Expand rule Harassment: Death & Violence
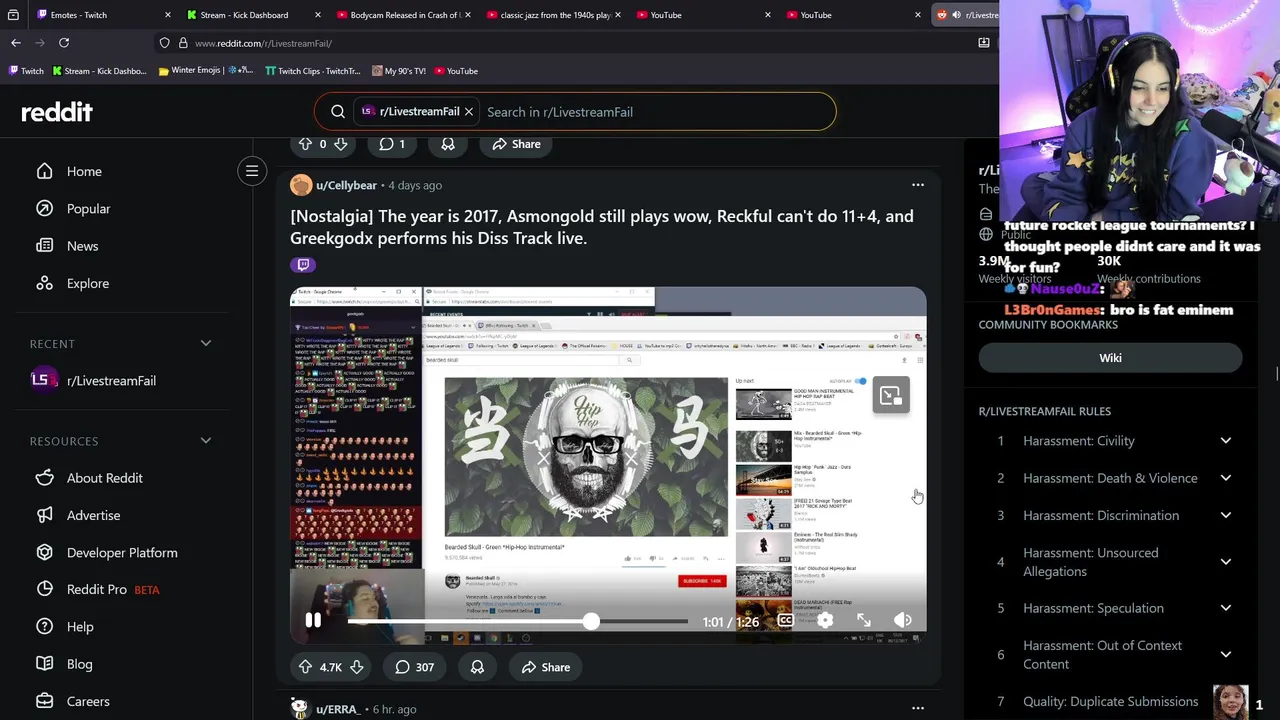 point(1110,478)
